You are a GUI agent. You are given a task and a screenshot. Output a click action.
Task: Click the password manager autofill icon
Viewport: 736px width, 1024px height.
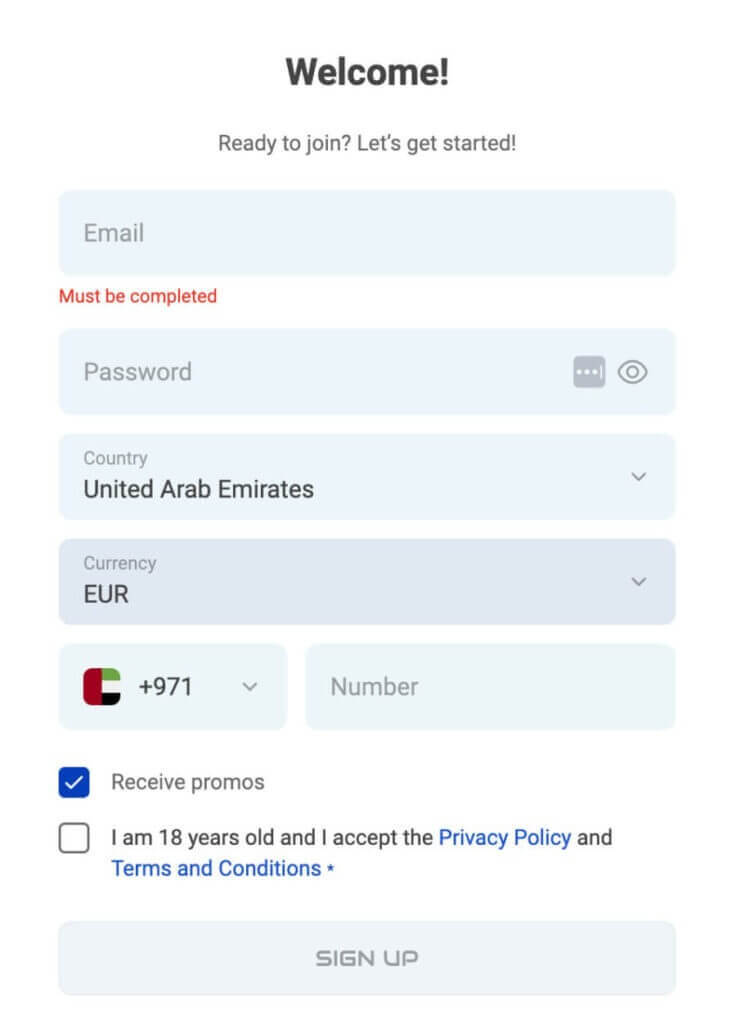(589, 373)
